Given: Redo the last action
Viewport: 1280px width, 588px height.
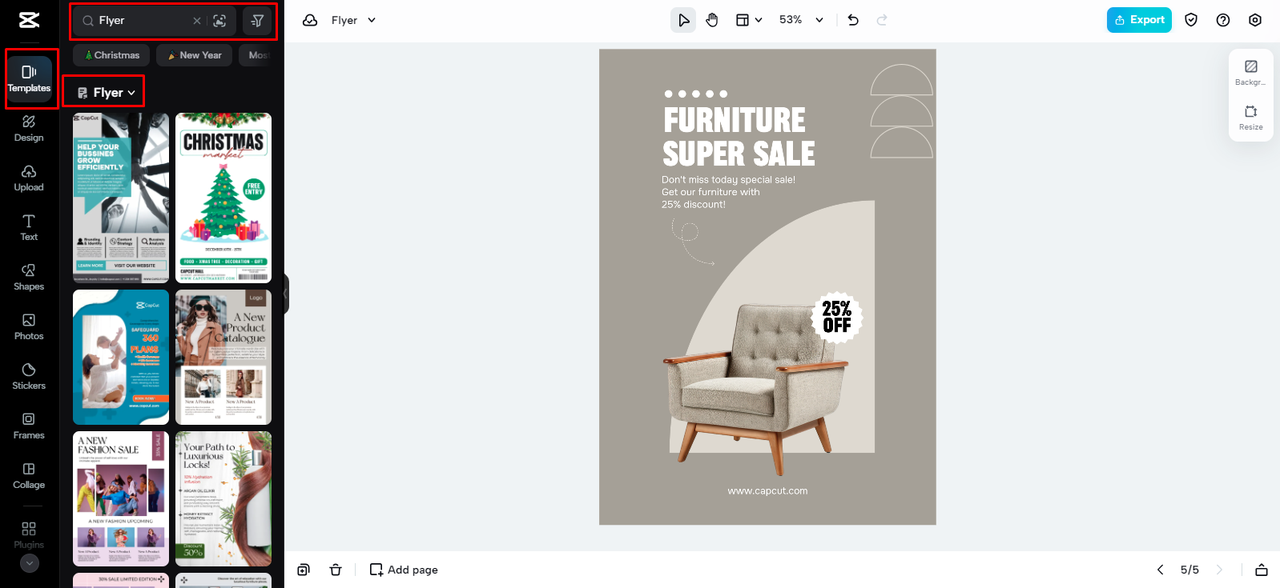Looking at the screenshot, I should (x=881, y=20).
